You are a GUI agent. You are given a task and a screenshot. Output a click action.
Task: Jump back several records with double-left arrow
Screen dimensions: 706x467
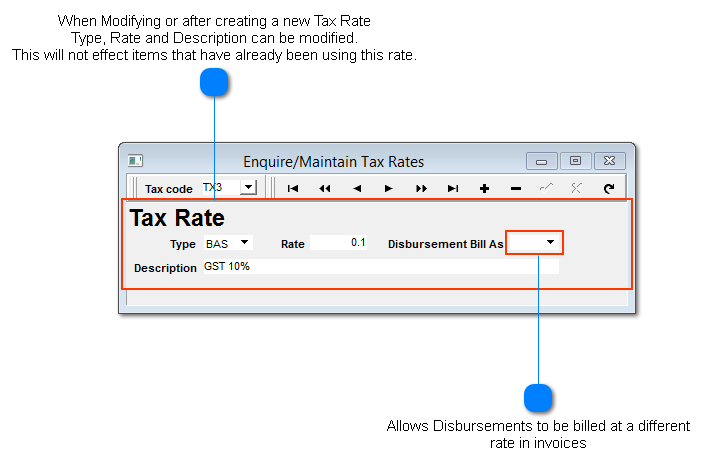tap(325, 188)
